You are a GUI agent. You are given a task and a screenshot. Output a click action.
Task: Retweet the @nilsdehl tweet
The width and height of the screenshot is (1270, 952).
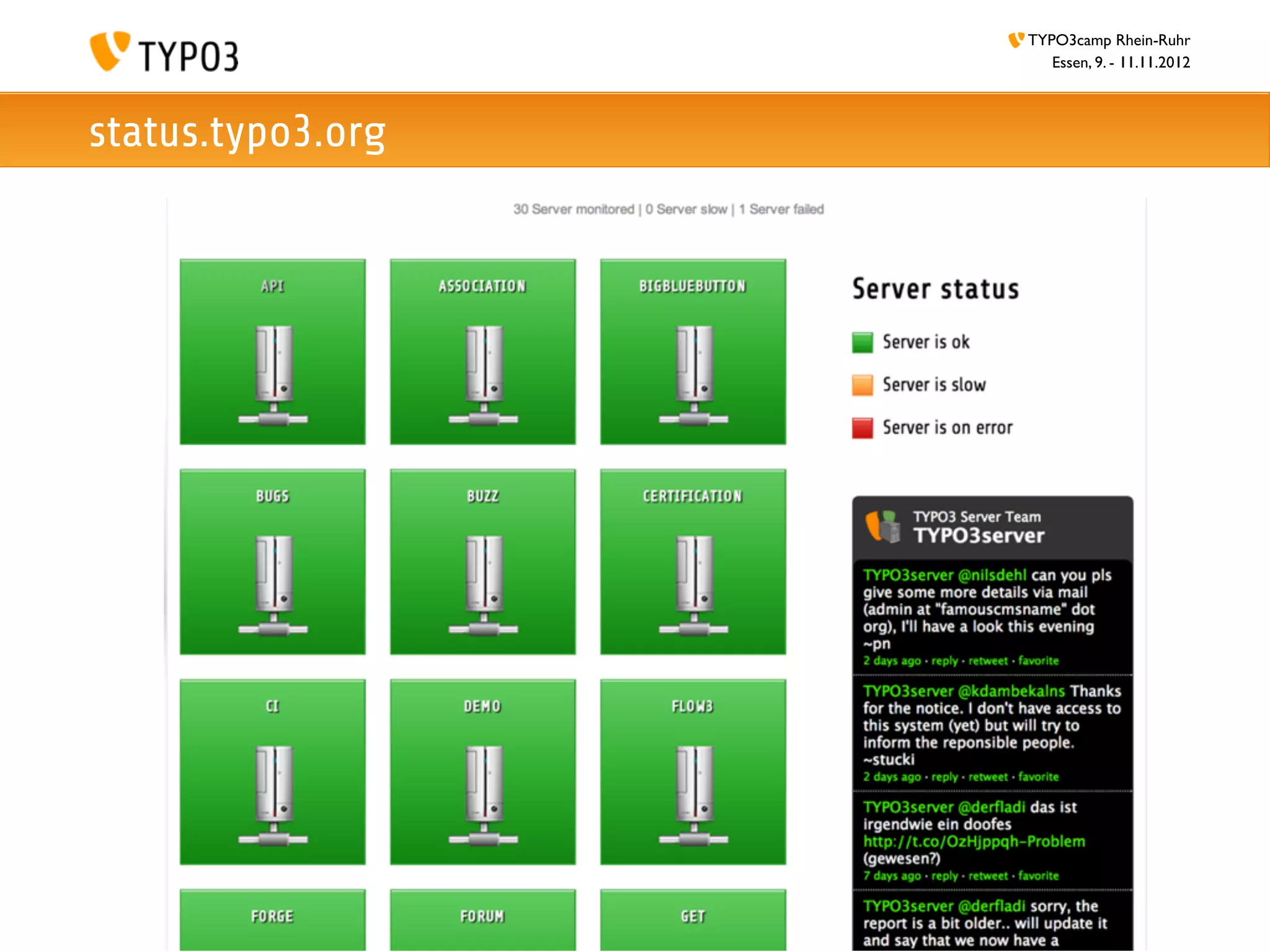(x=988, y=661)
